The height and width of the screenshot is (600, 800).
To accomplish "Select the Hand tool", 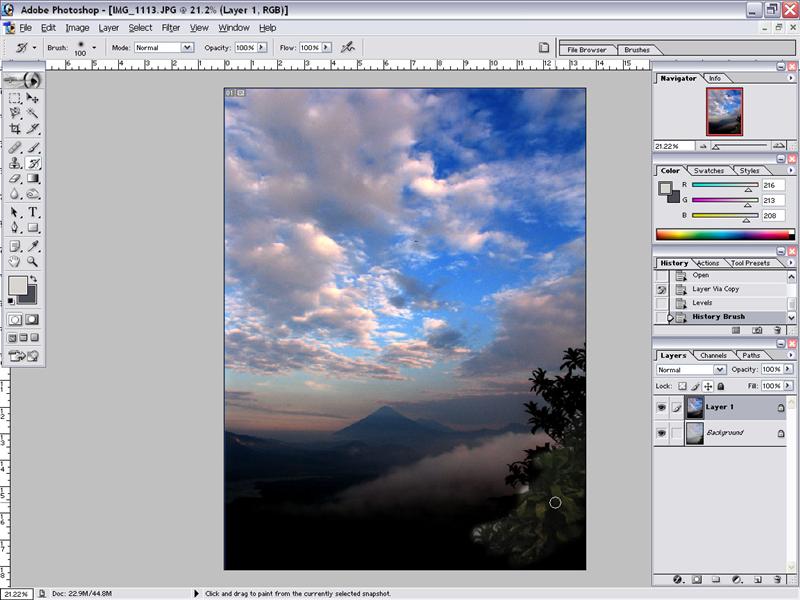I will pos(15,262).
